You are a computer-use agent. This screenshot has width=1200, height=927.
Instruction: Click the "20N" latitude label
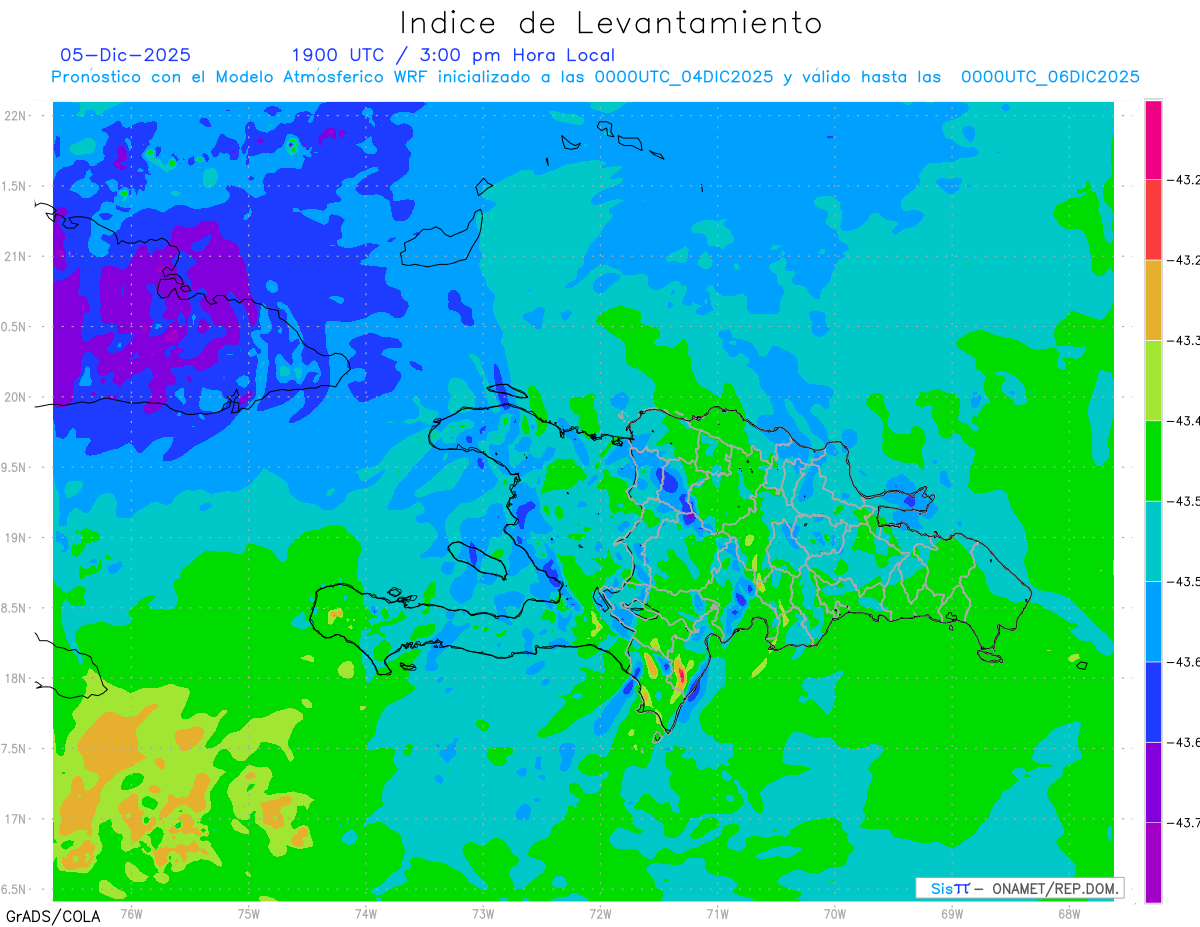pos(16,397)
